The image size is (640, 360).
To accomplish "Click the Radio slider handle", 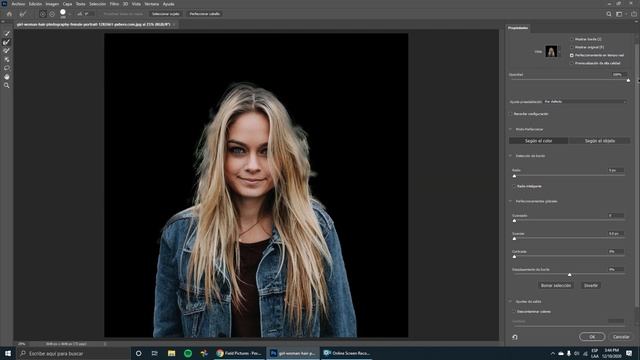I will (x=514, y=176).
